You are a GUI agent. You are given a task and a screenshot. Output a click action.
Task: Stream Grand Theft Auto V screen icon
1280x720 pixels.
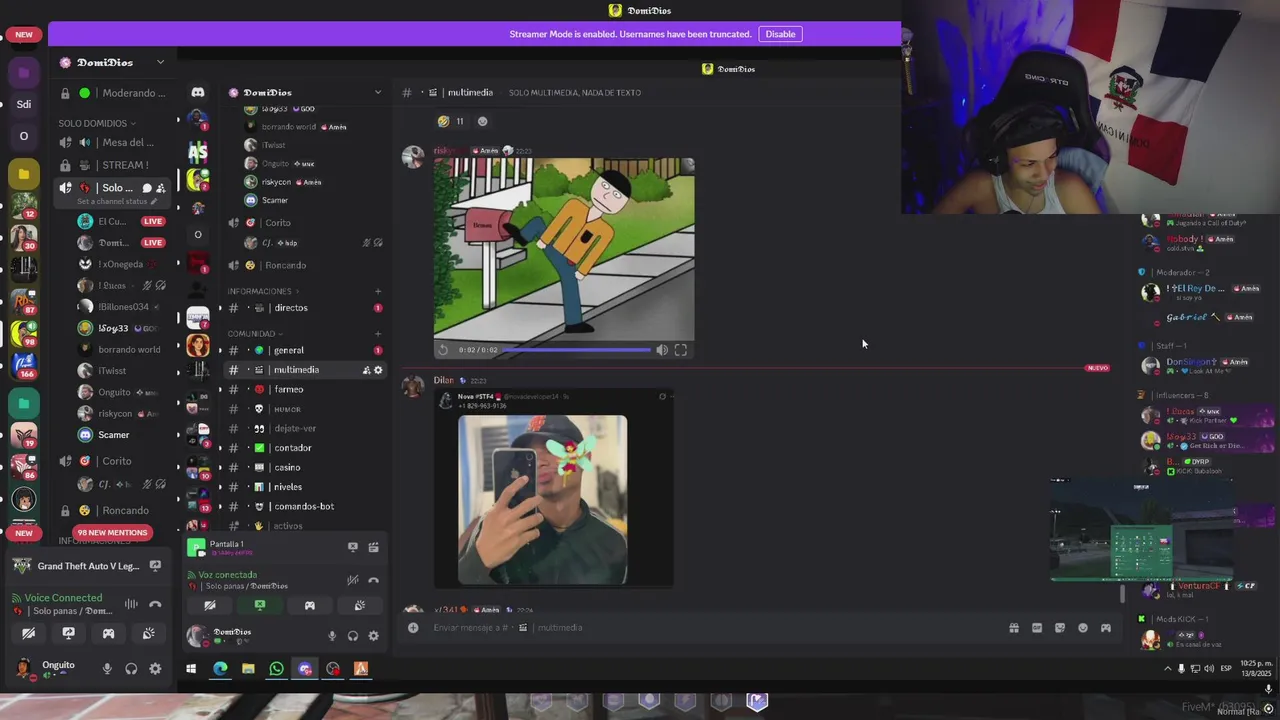pyautogui.click(x=155, y=566)
